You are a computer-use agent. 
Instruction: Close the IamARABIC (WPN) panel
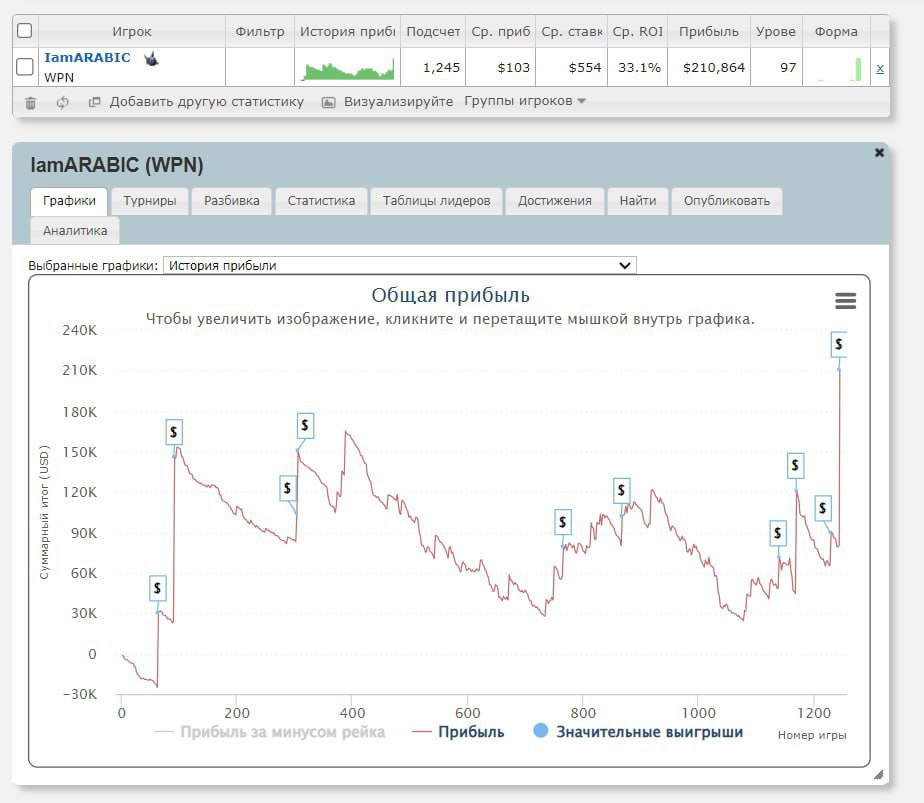click(x=879, y=153)
